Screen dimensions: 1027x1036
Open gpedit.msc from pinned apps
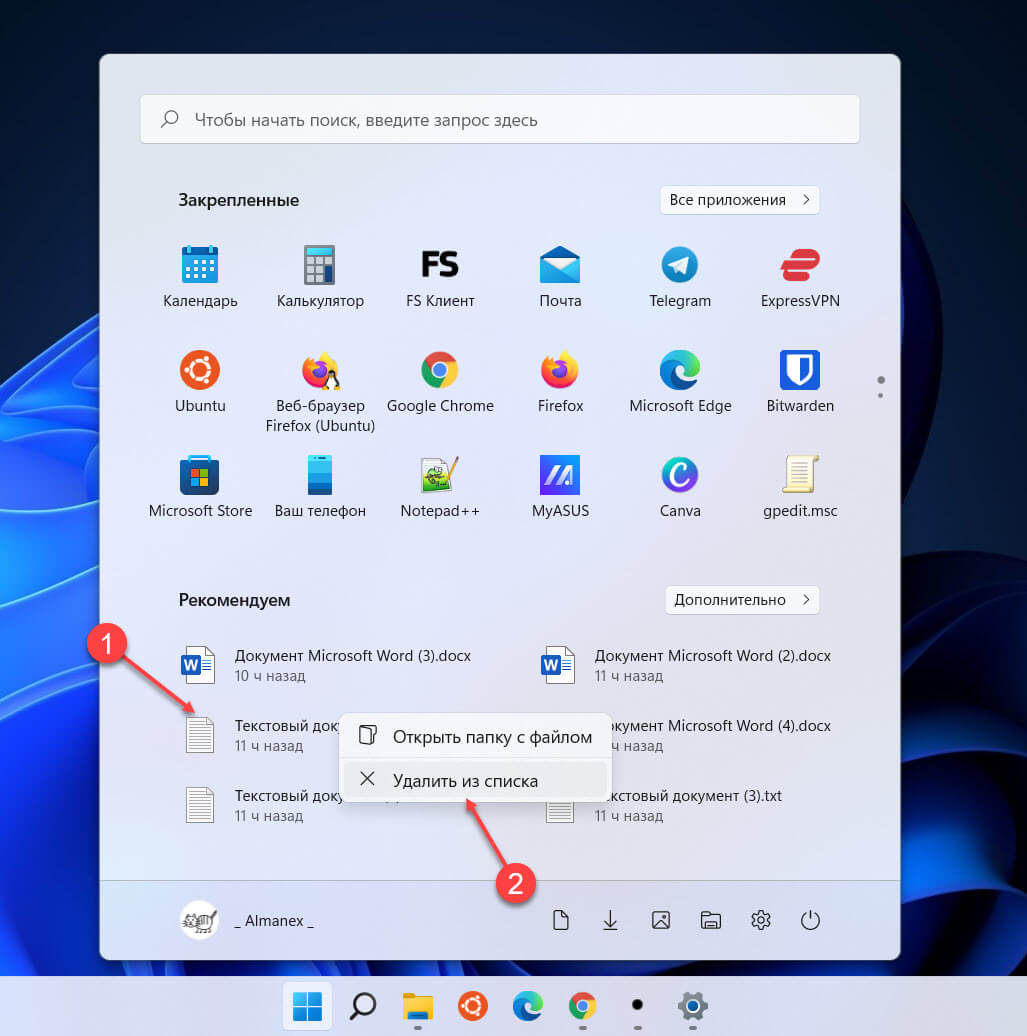(800, 487)
